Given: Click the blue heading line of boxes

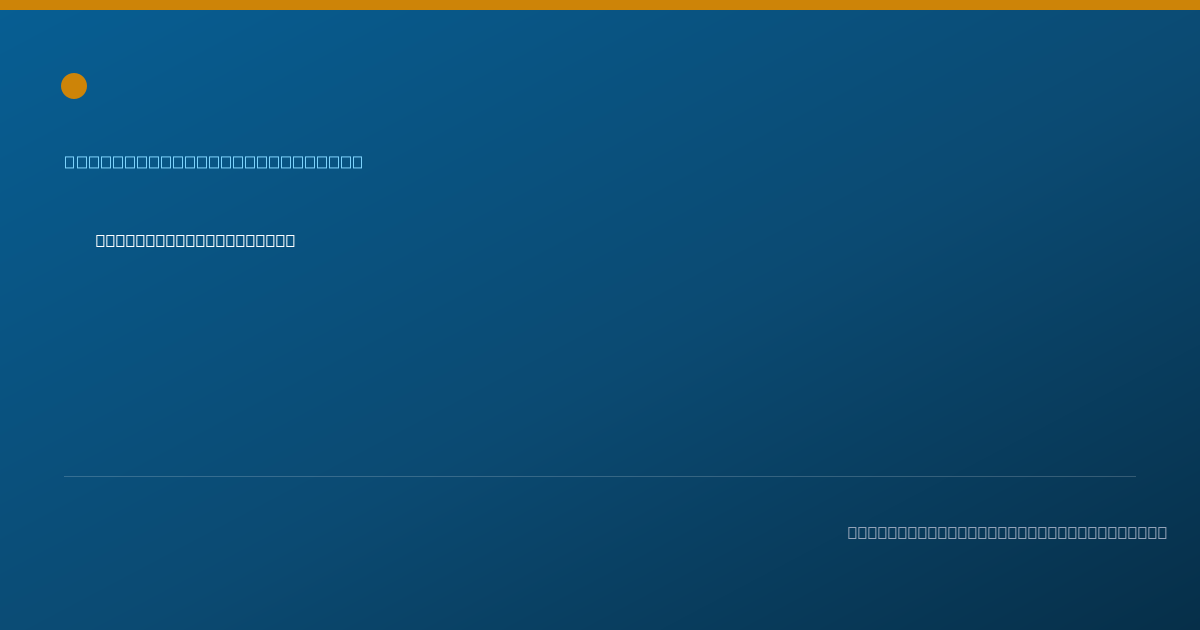Looking at the screenshot, I should pyautogui.click(x=214, y=162).
